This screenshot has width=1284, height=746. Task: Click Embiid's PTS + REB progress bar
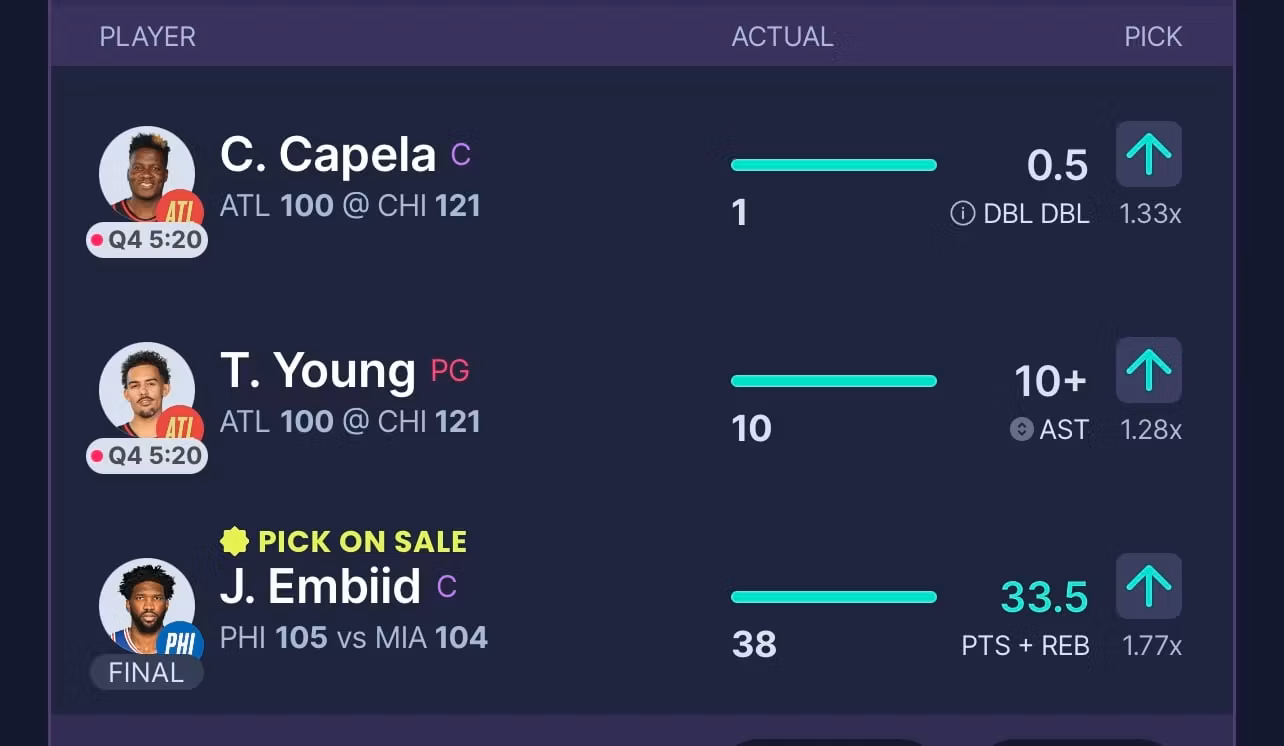pos(833,597)
